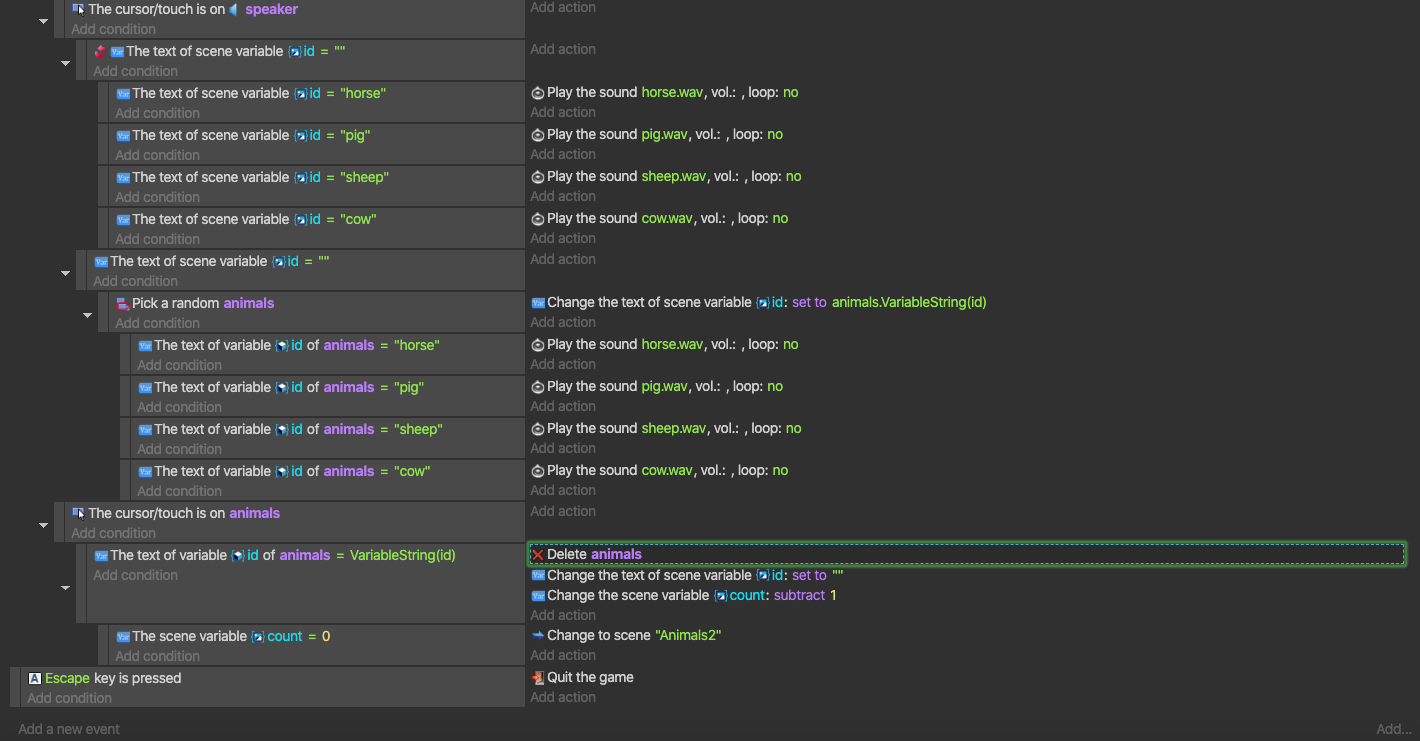Image resolution: width=1420 pixels, height=741 pixels.
Task: Select the Delete animals action row
Action: 967,554
